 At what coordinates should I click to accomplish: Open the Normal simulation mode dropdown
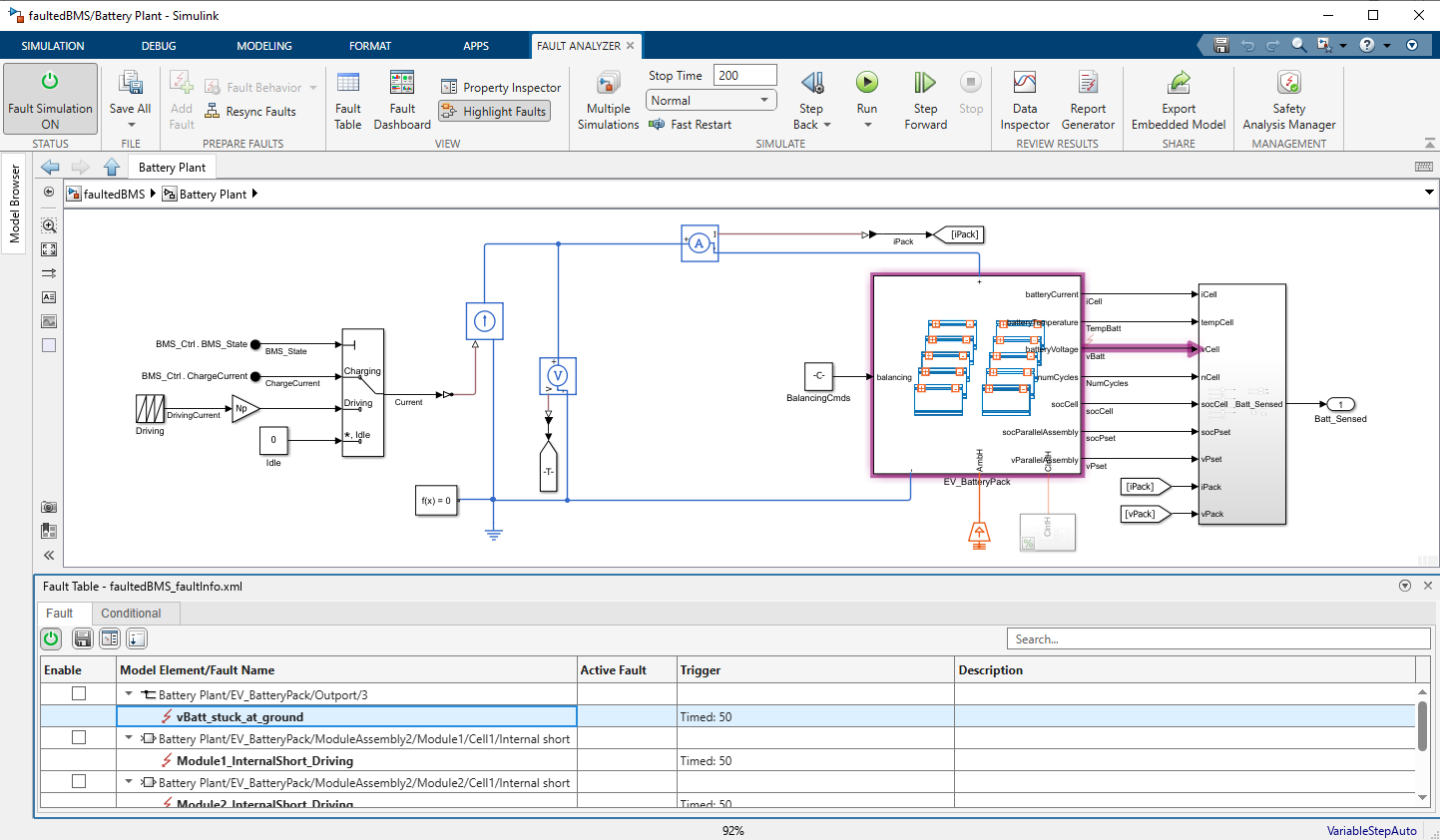coord(711,101)
